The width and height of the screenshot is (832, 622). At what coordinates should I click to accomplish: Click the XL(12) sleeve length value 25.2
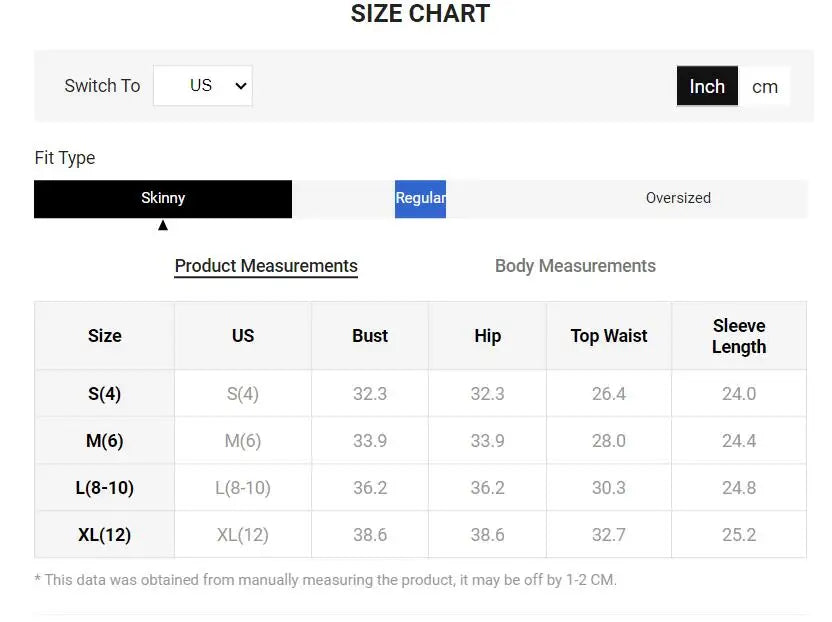(x=739, y=535)
